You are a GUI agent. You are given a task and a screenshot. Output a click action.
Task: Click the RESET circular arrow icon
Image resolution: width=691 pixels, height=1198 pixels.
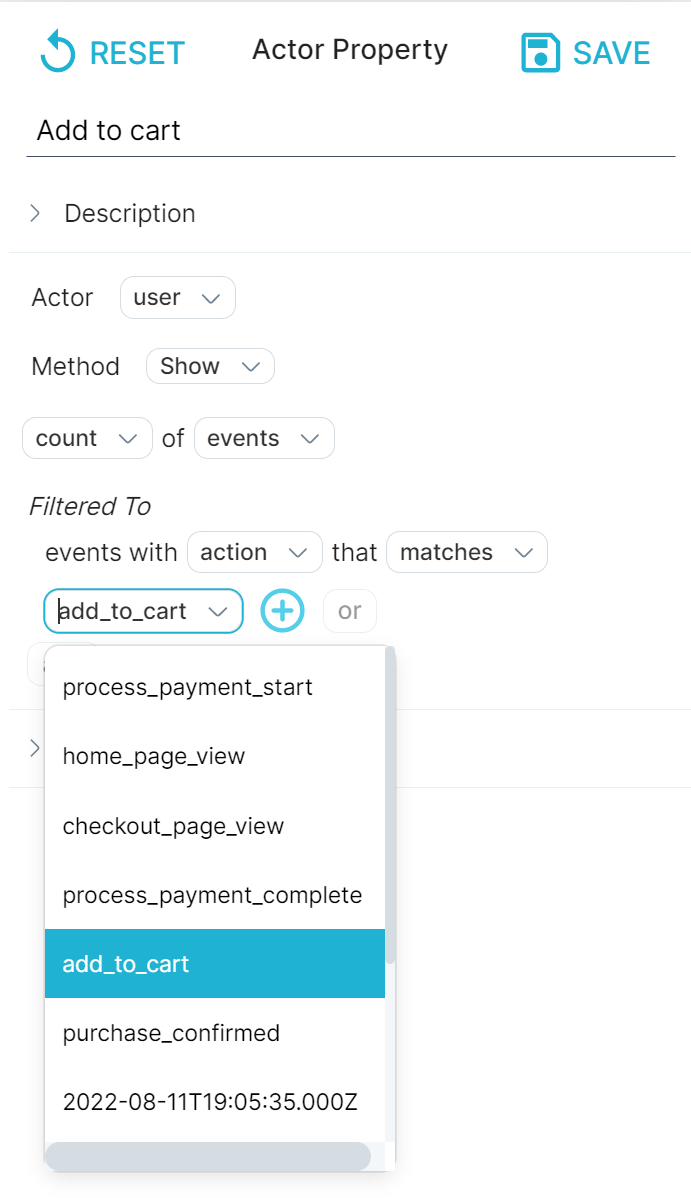coord(57,53)
